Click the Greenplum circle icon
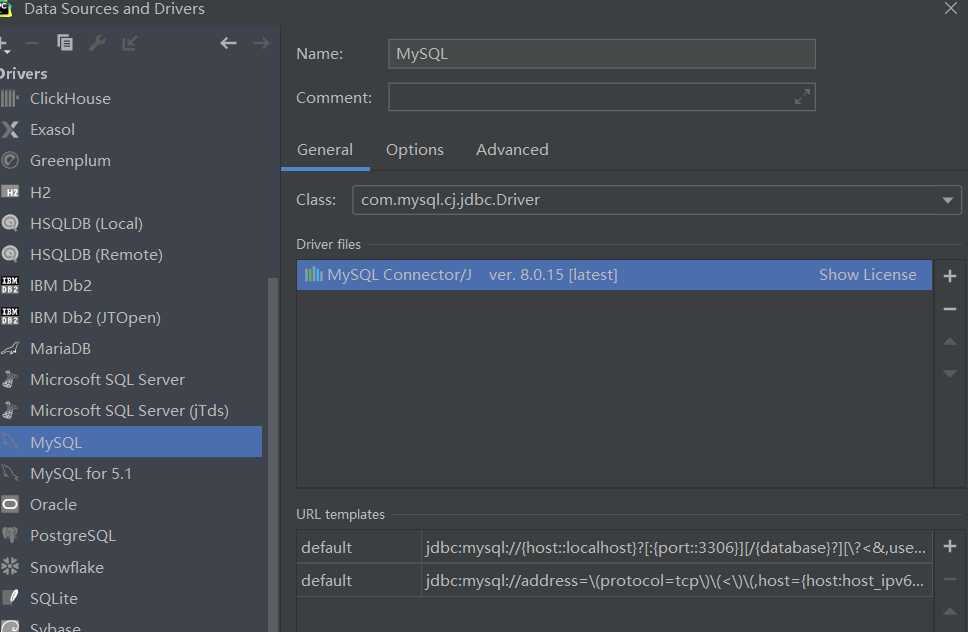Viewport: 968px width, 632px height. coord(9,161)
